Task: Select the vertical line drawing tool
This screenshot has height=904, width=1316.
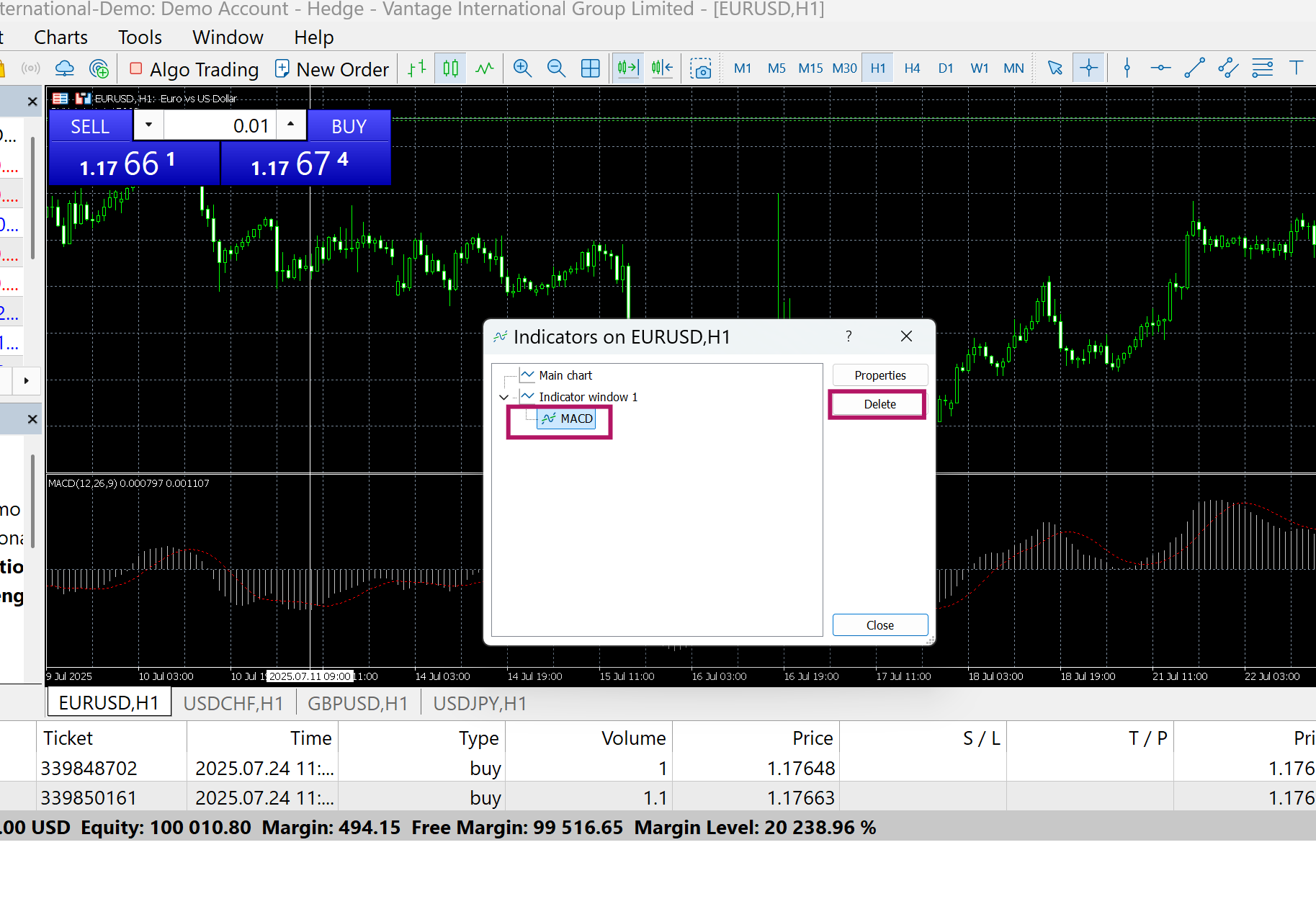Action: 1127,68
